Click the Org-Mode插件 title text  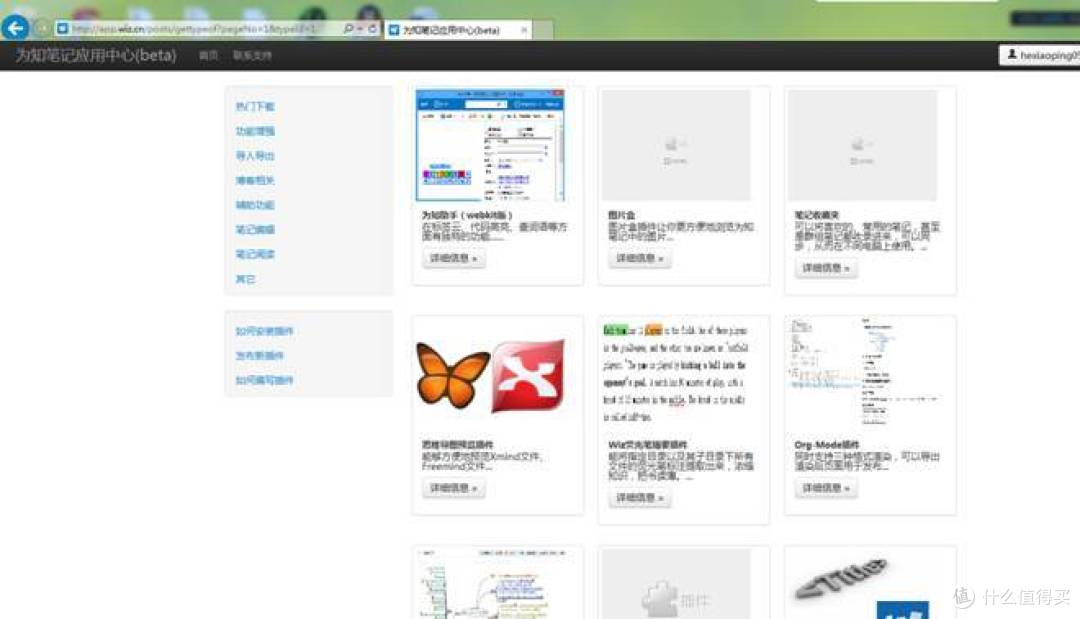(x=826, y=445)
